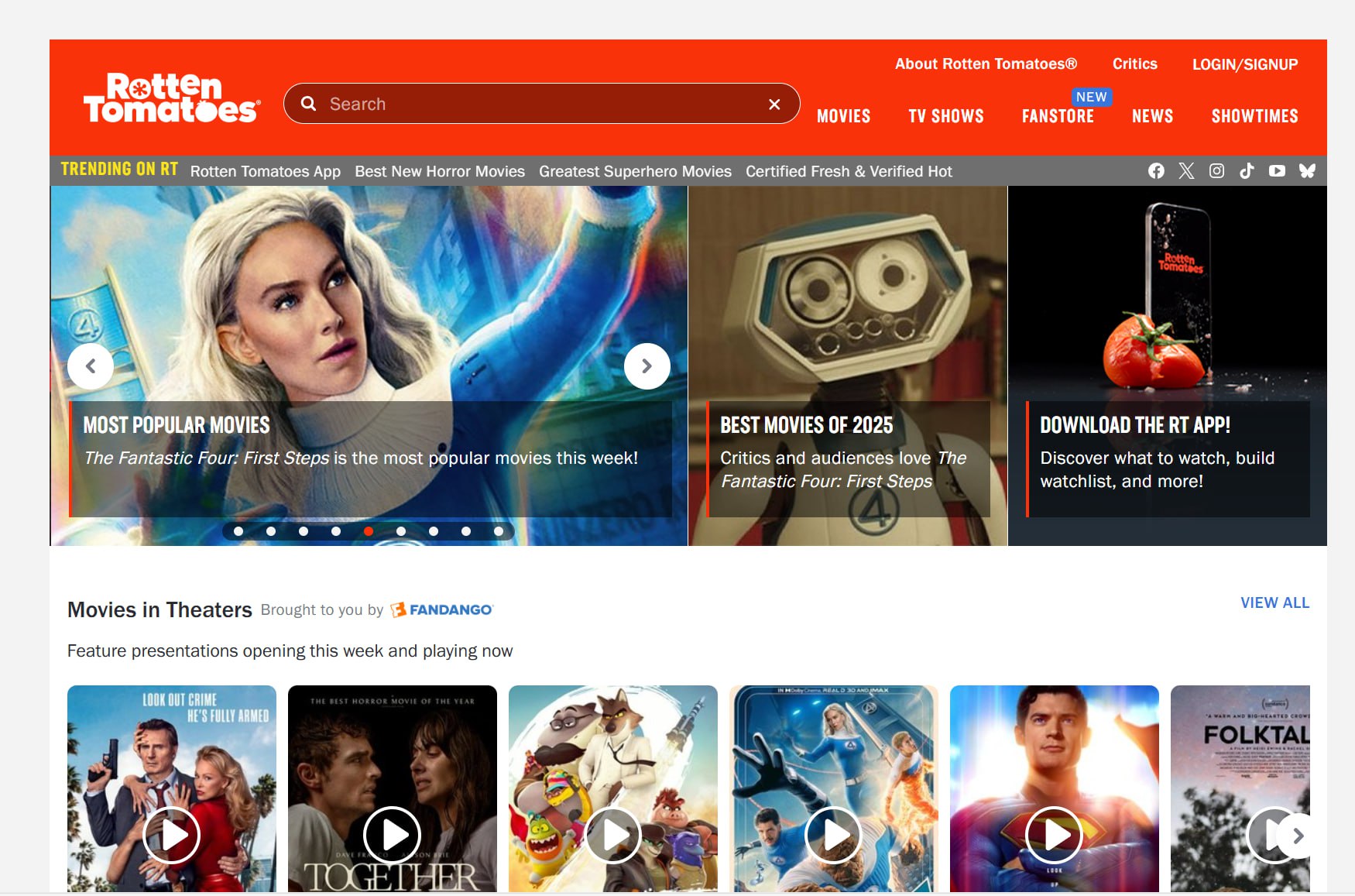Click TRENDING ON RT label
The width and height of the screenshot is (1355, 896).
click(119, 170)
